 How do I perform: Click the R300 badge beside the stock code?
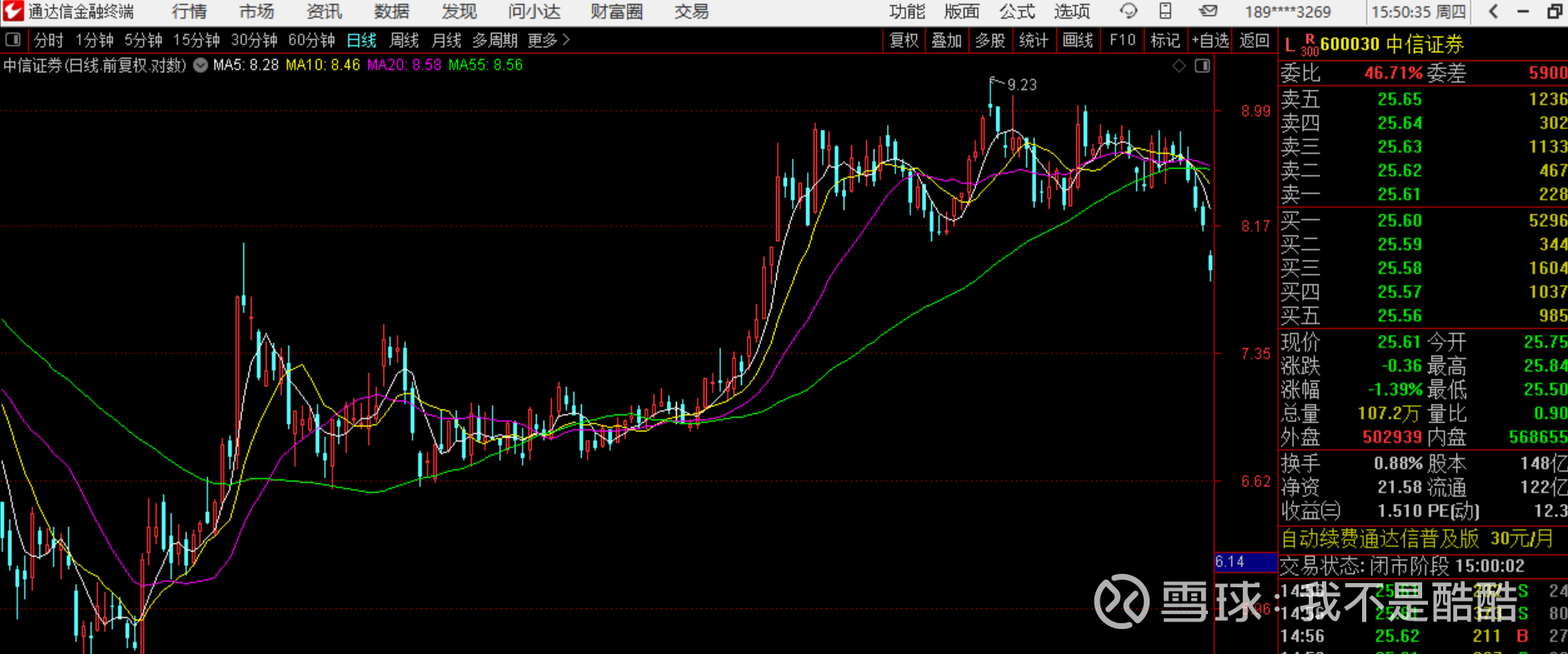click(x=1310, y=45)
